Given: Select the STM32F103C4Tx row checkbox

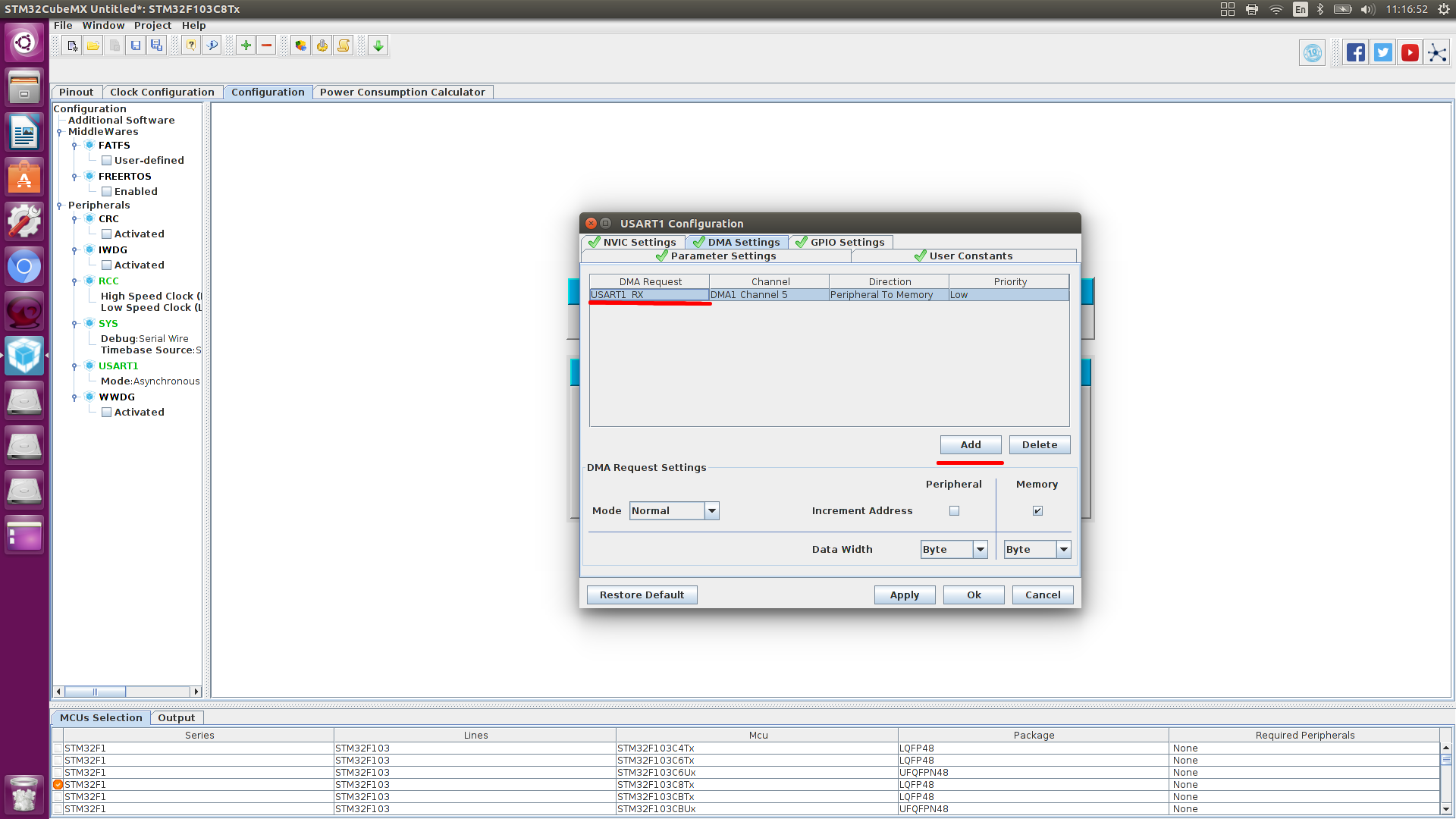Looking at the screenshot, I should (x=58, y=748).
